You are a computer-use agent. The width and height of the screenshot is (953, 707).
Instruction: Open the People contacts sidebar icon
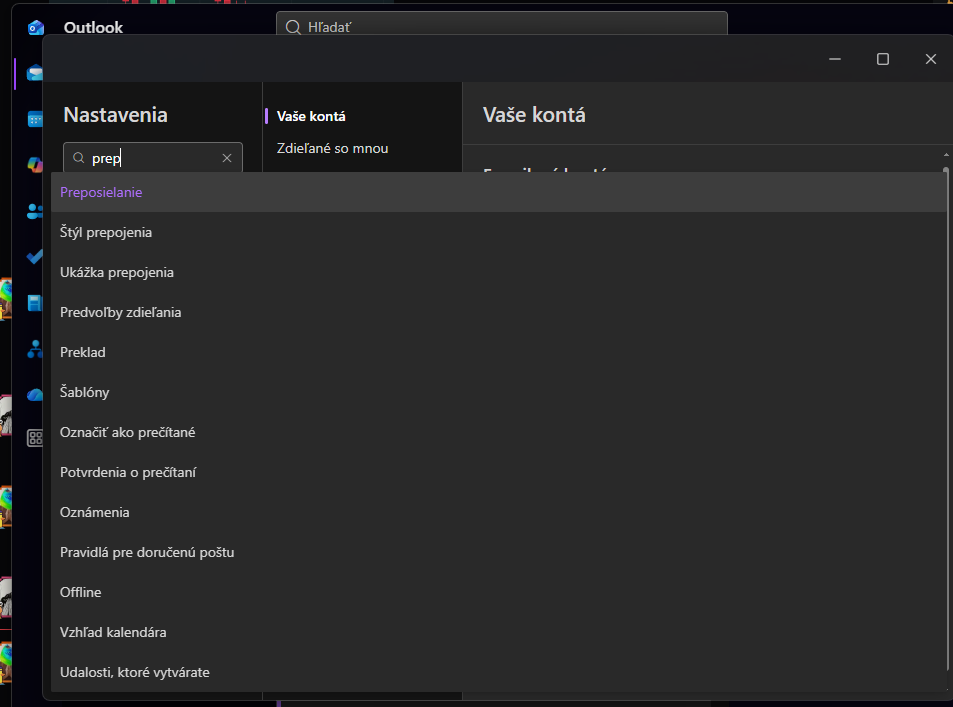[x=35, y=211]
